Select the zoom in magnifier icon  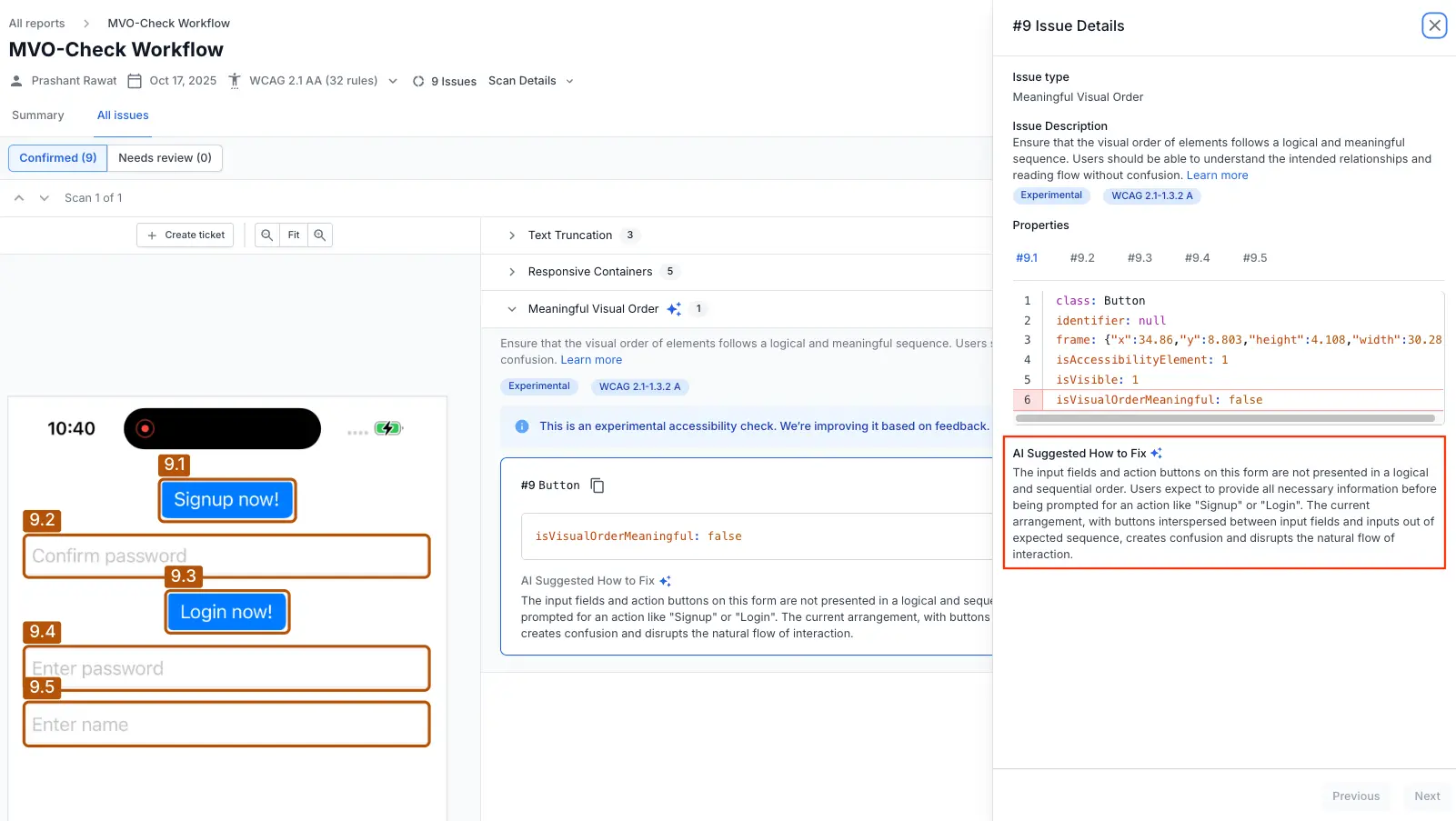point(319,235)
